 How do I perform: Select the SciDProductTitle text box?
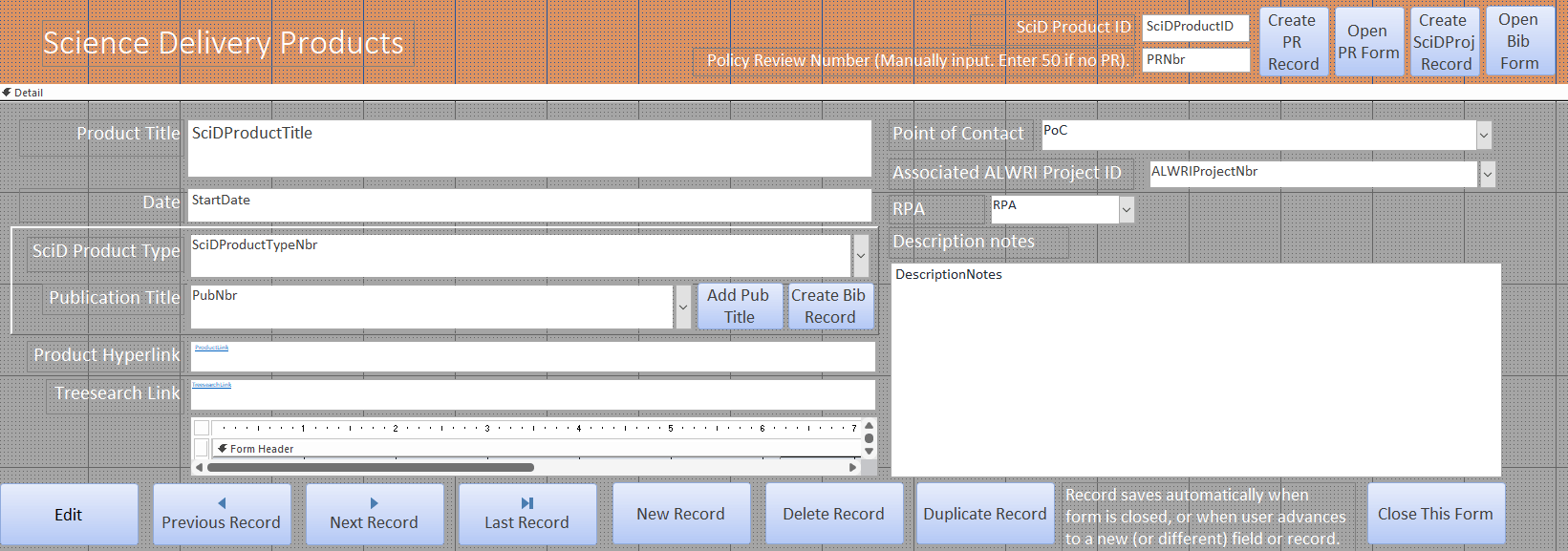tap(529, 149)
